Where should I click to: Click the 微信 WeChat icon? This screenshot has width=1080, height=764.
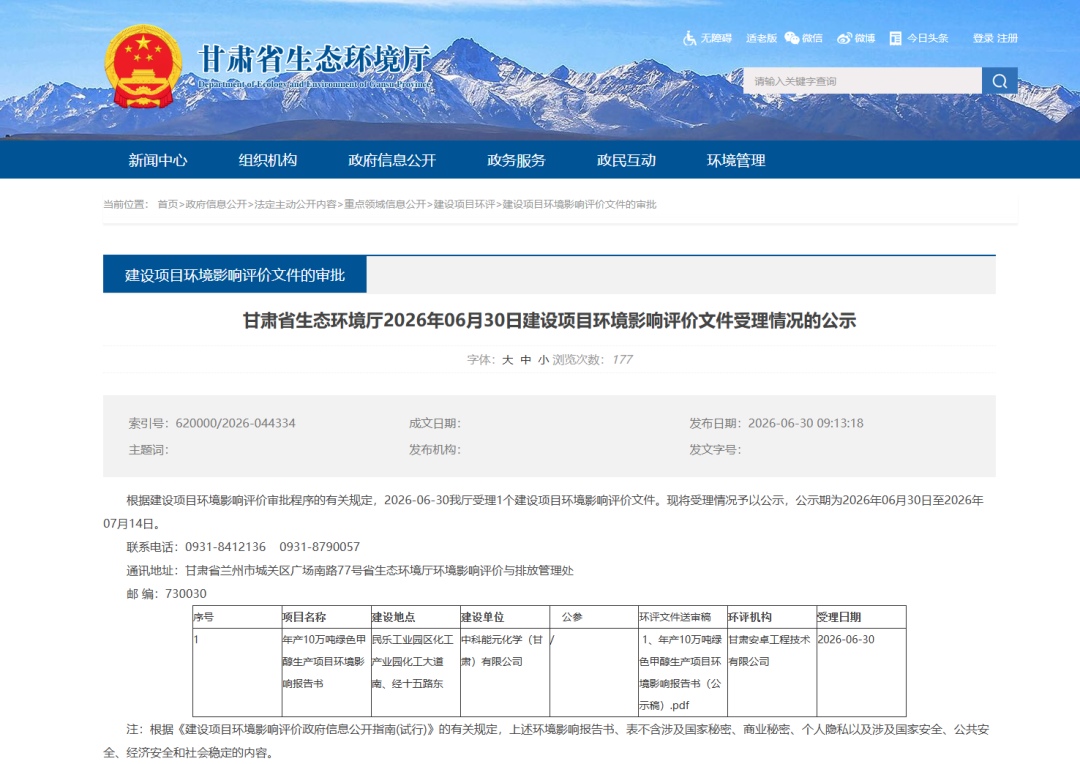point(792,38)
